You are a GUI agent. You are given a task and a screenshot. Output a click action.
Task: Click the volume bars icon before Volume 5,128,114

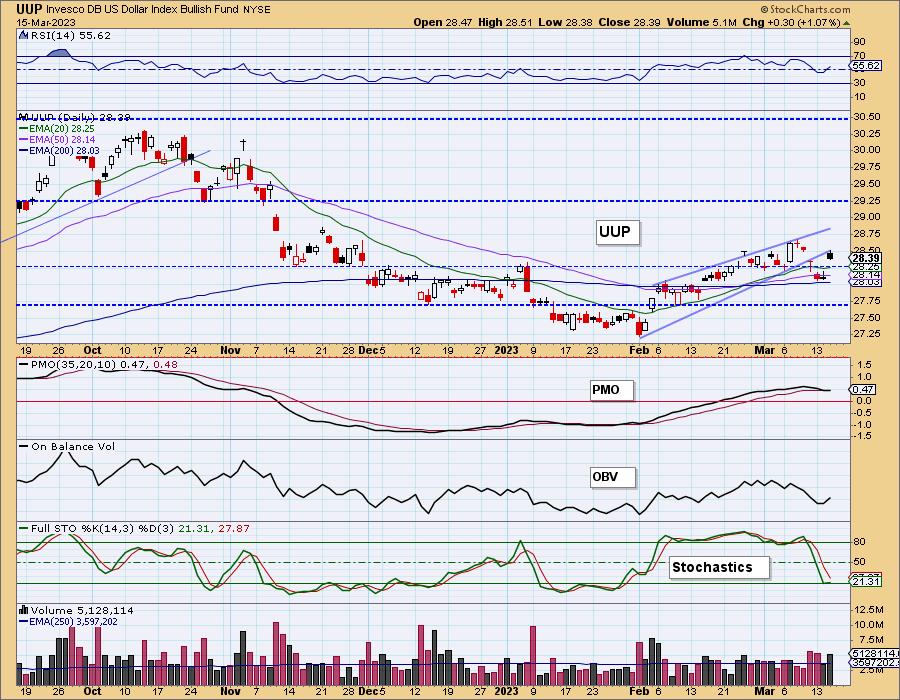coord(24,610)
